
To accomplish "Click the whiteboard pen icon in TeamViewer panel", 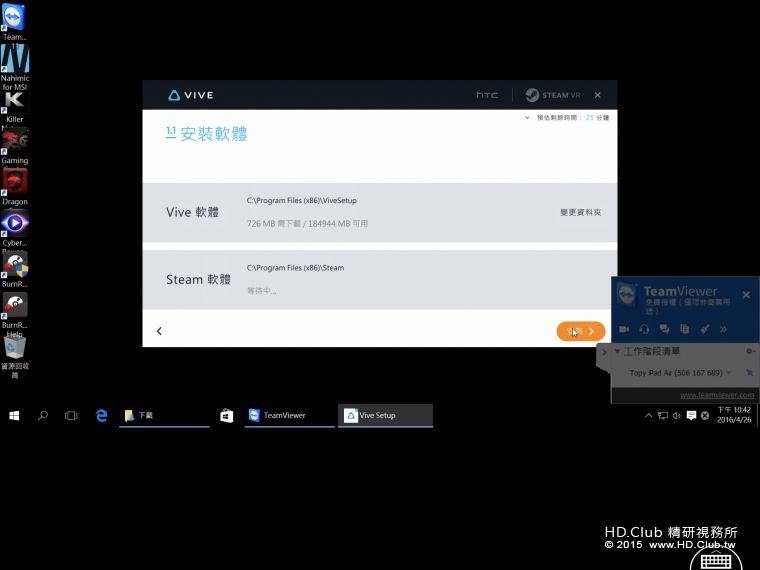I will [x=705, y=329].
